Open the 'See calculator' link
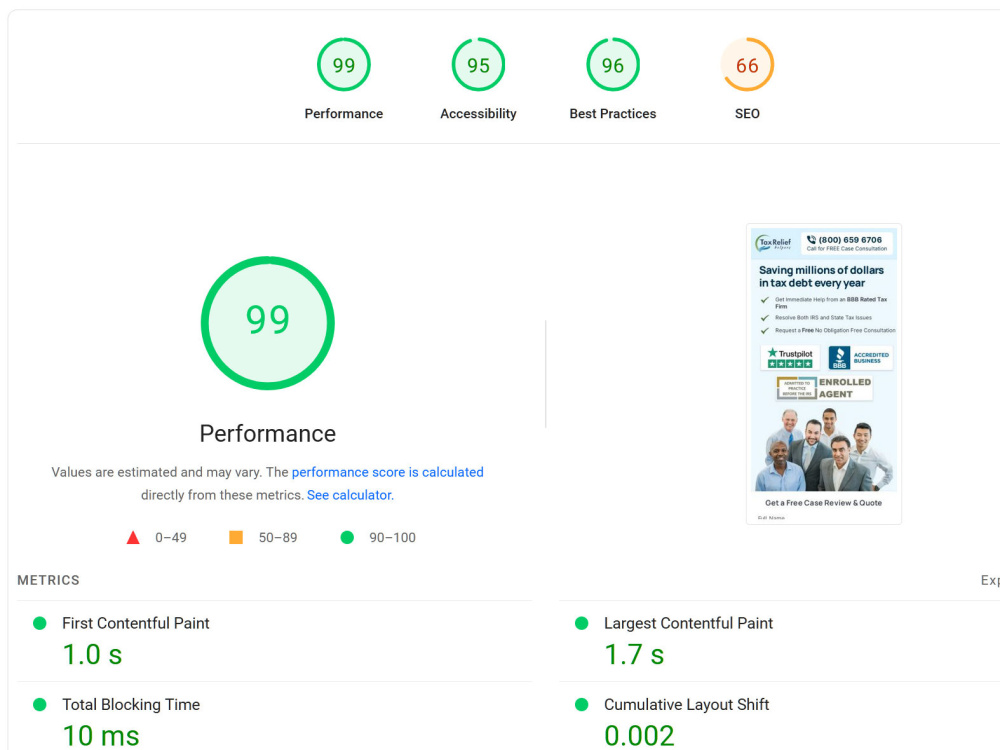Viewport: 1000px width, 750px height. tap(349, 495)
